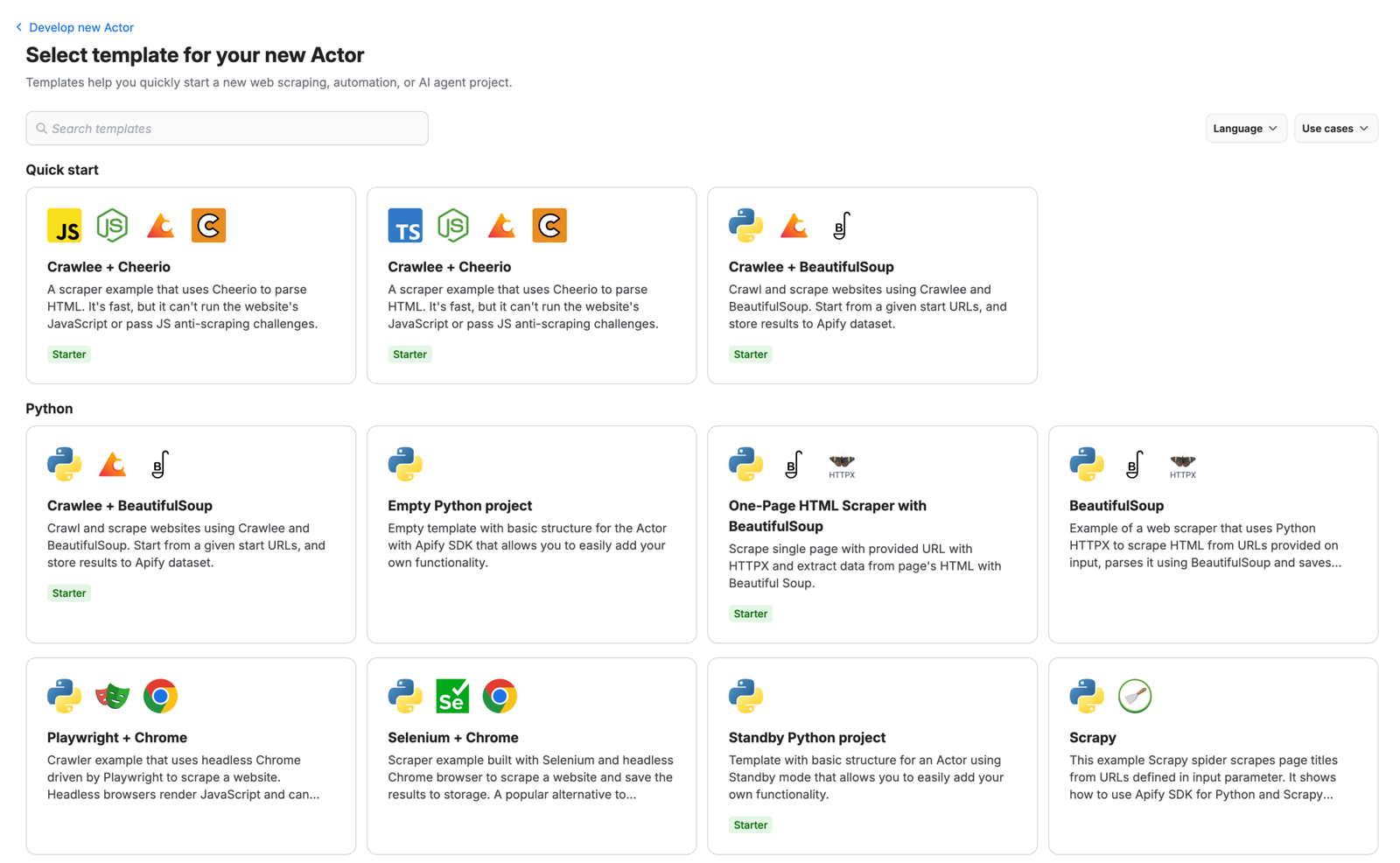Select the Node.js hexagon icon
1400x863 pixels.
coord(112,225)
